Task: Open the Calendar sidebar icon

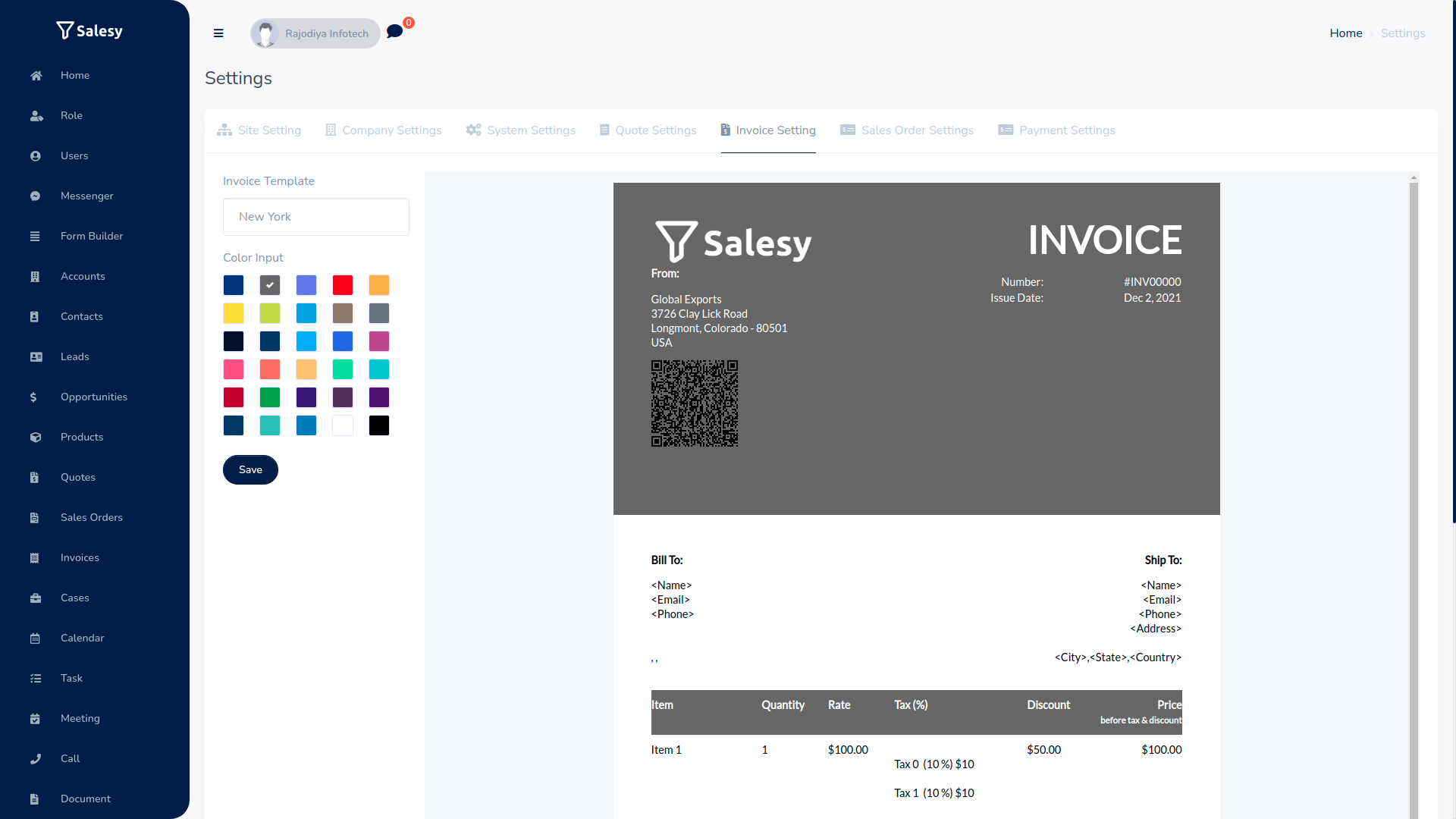Action: [x=36, y=638]
